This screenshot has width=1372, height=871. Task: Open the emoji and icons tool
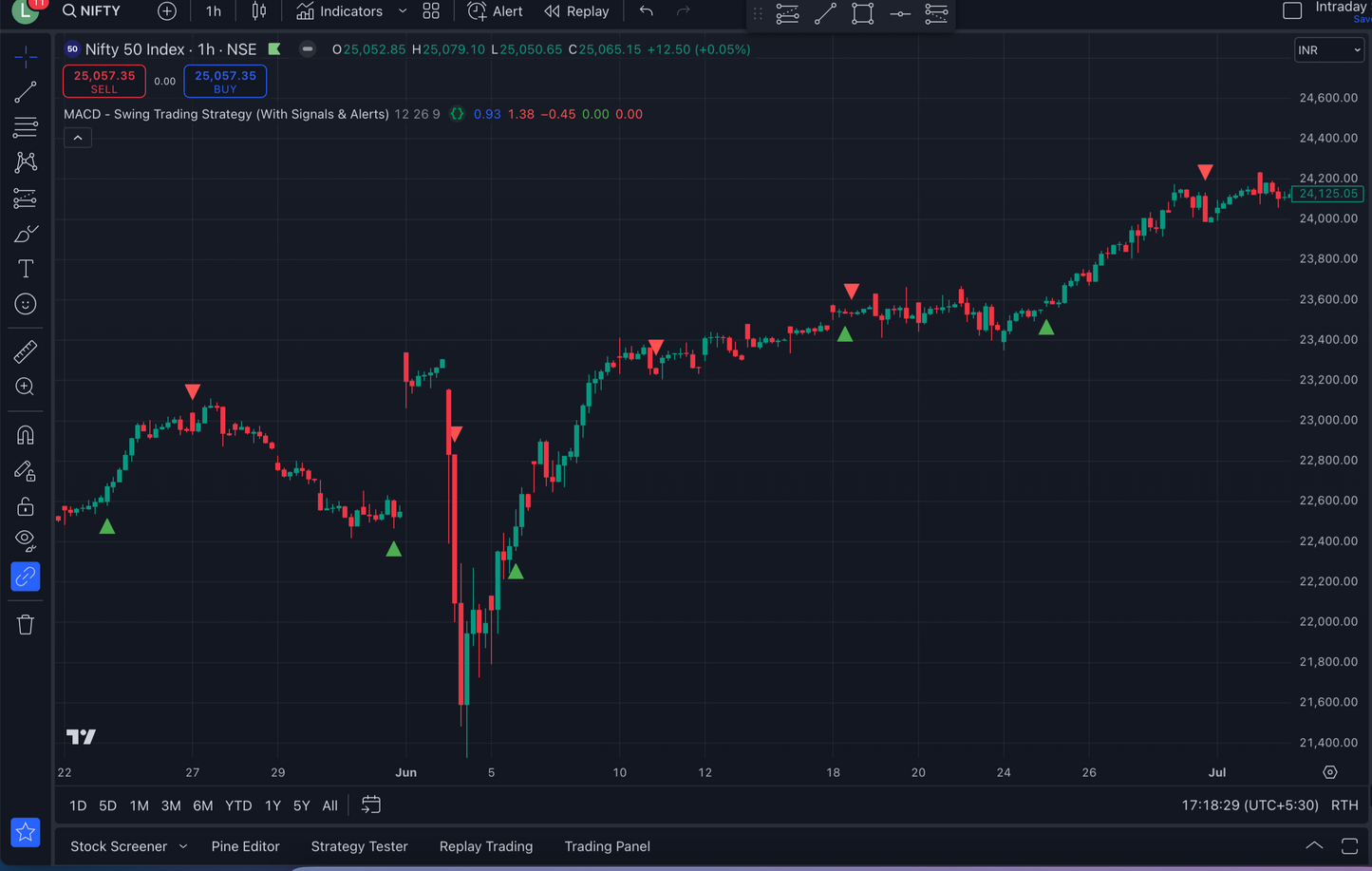pos(26,304)
